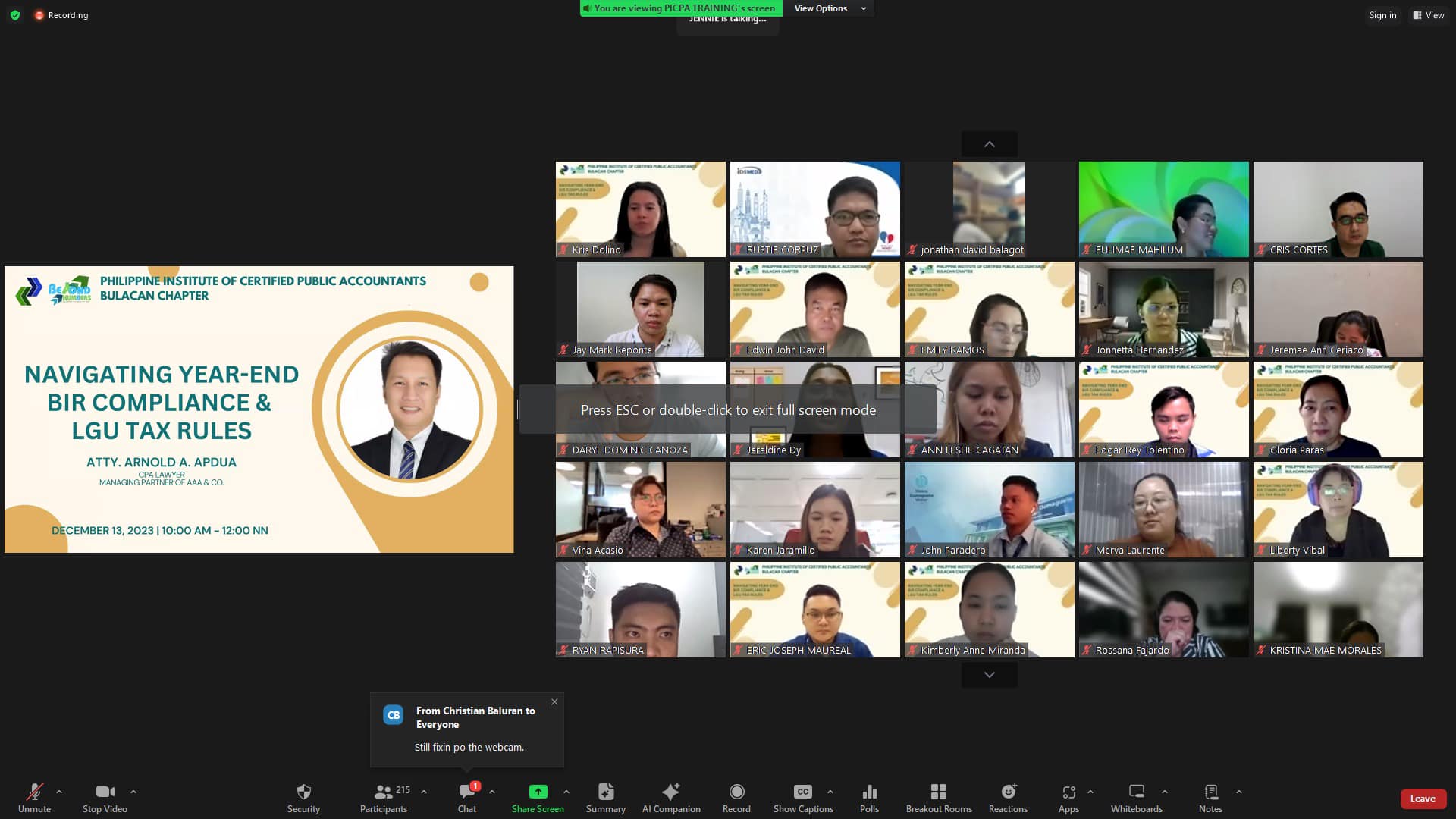Open the Participants panel
The height and width of the screenshot is (819, 1456).
click(384, 799)
